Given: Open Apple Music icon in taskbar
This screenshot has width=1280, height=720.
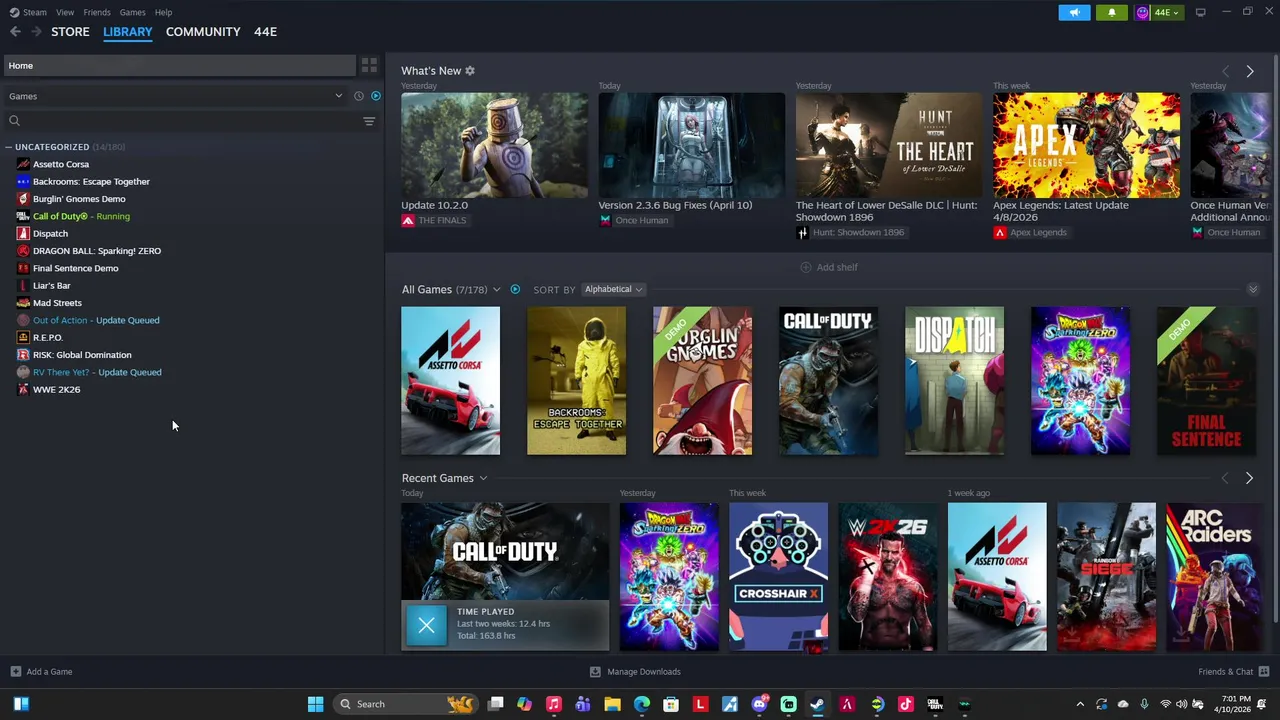Looking at the screenshot, I should [x=554, y=704].
